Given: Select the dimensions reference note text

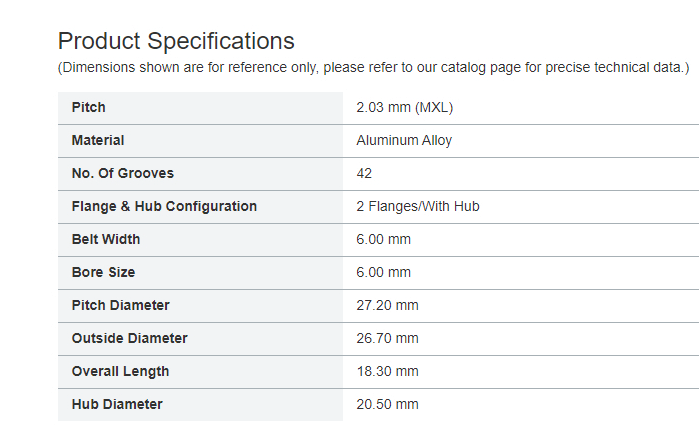Looking at the screenshot, I should click(374, 67).
